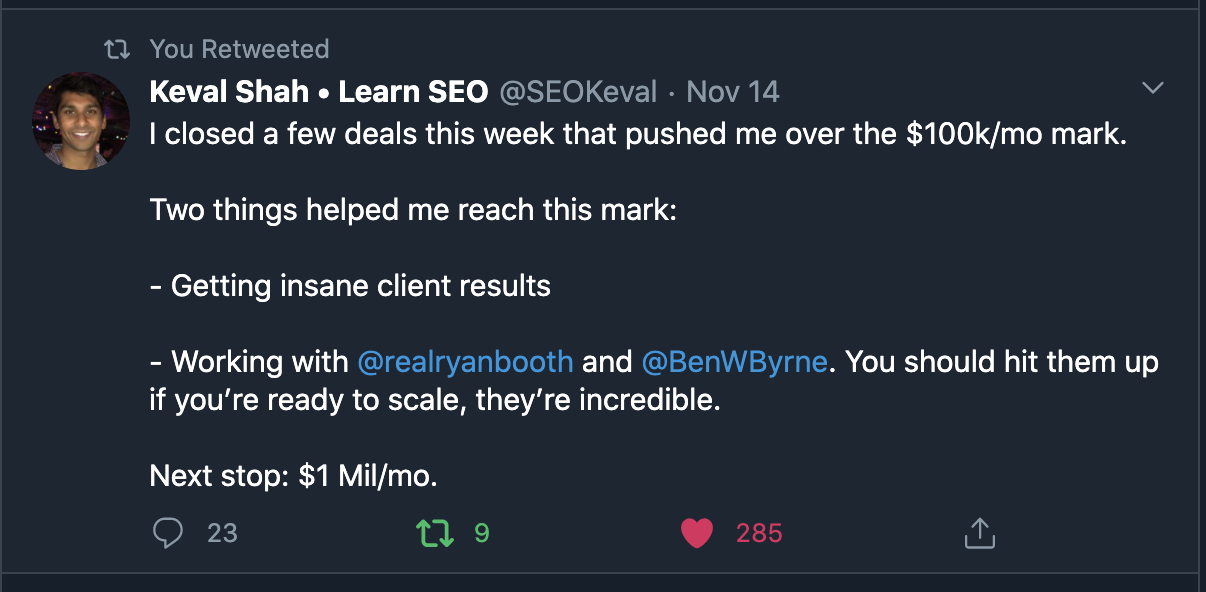Click the Nov 14 timestamp
Viewport: 1206px width, 592px height.
(733, 92)
